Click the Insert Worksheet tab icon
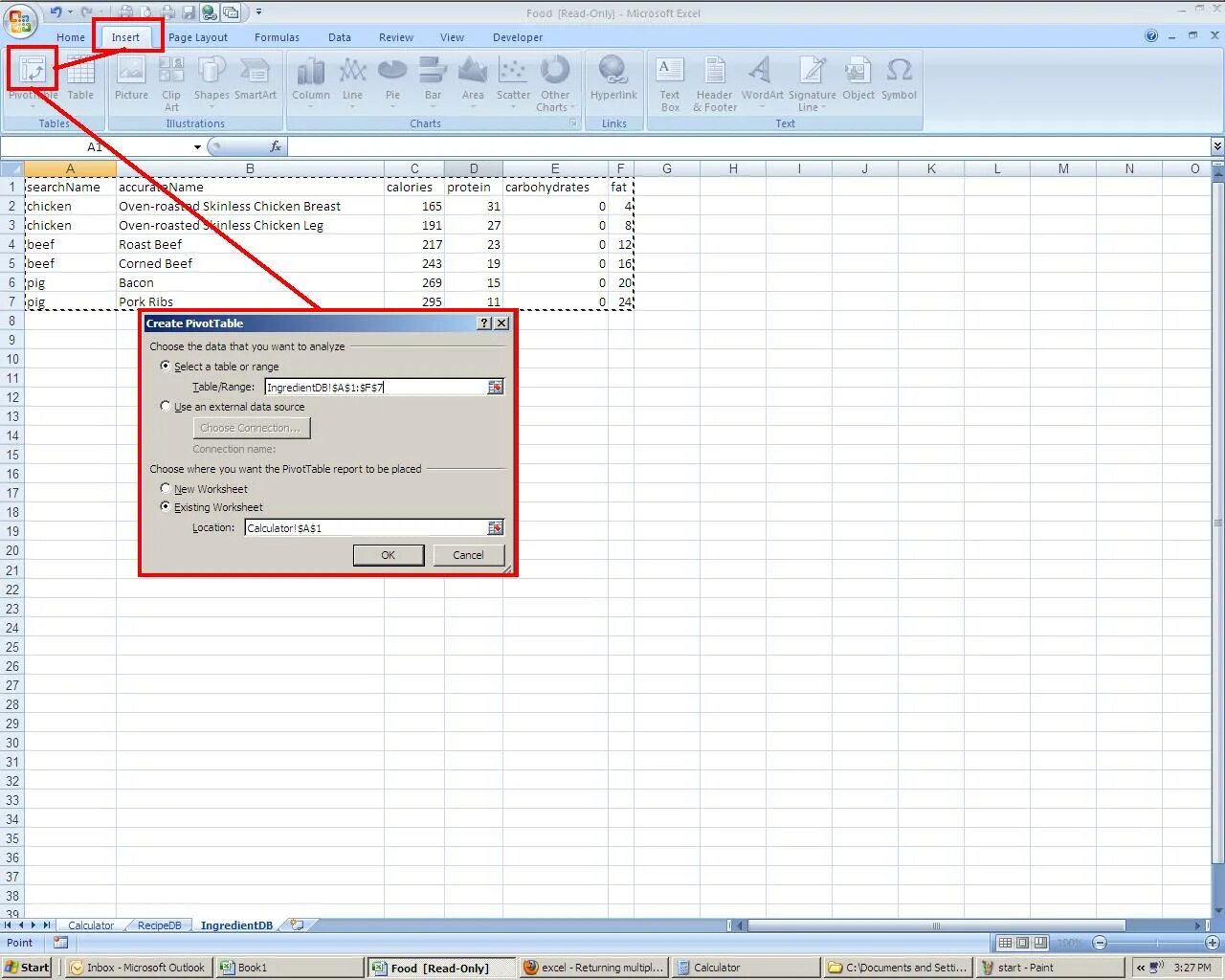The height and width of the screenshot is (980, 1225). click(x=298, y=925)
